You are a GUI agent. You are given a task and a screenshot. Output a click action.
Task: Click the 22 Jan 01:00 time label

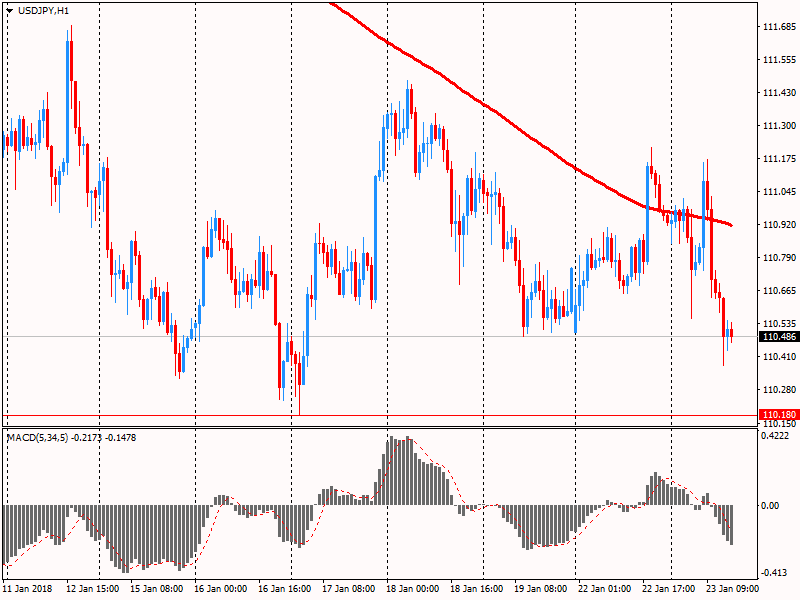(605, 588)
